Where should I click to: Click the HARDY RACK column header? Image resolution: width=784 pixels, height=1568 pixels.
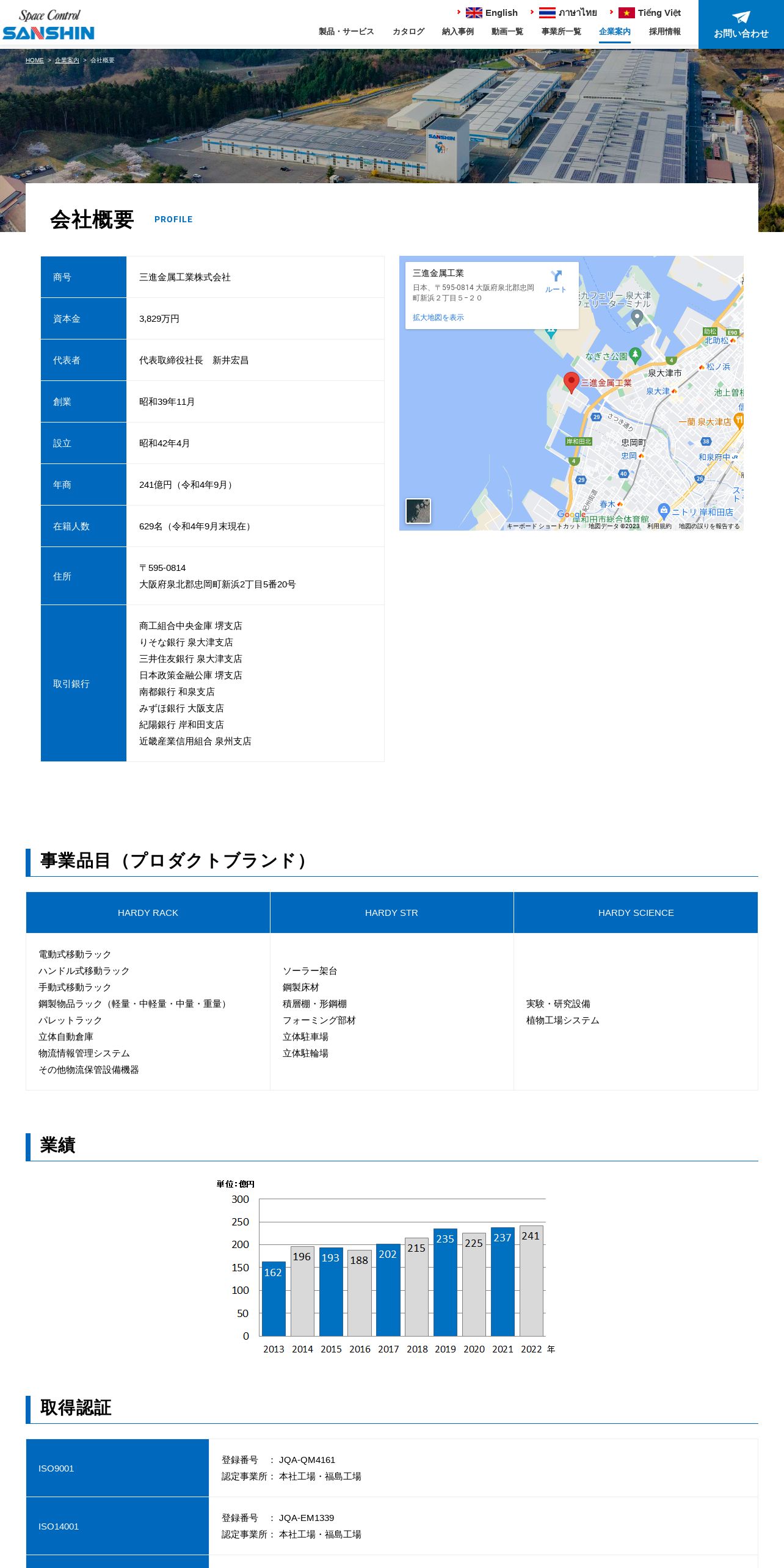(148, 913)
